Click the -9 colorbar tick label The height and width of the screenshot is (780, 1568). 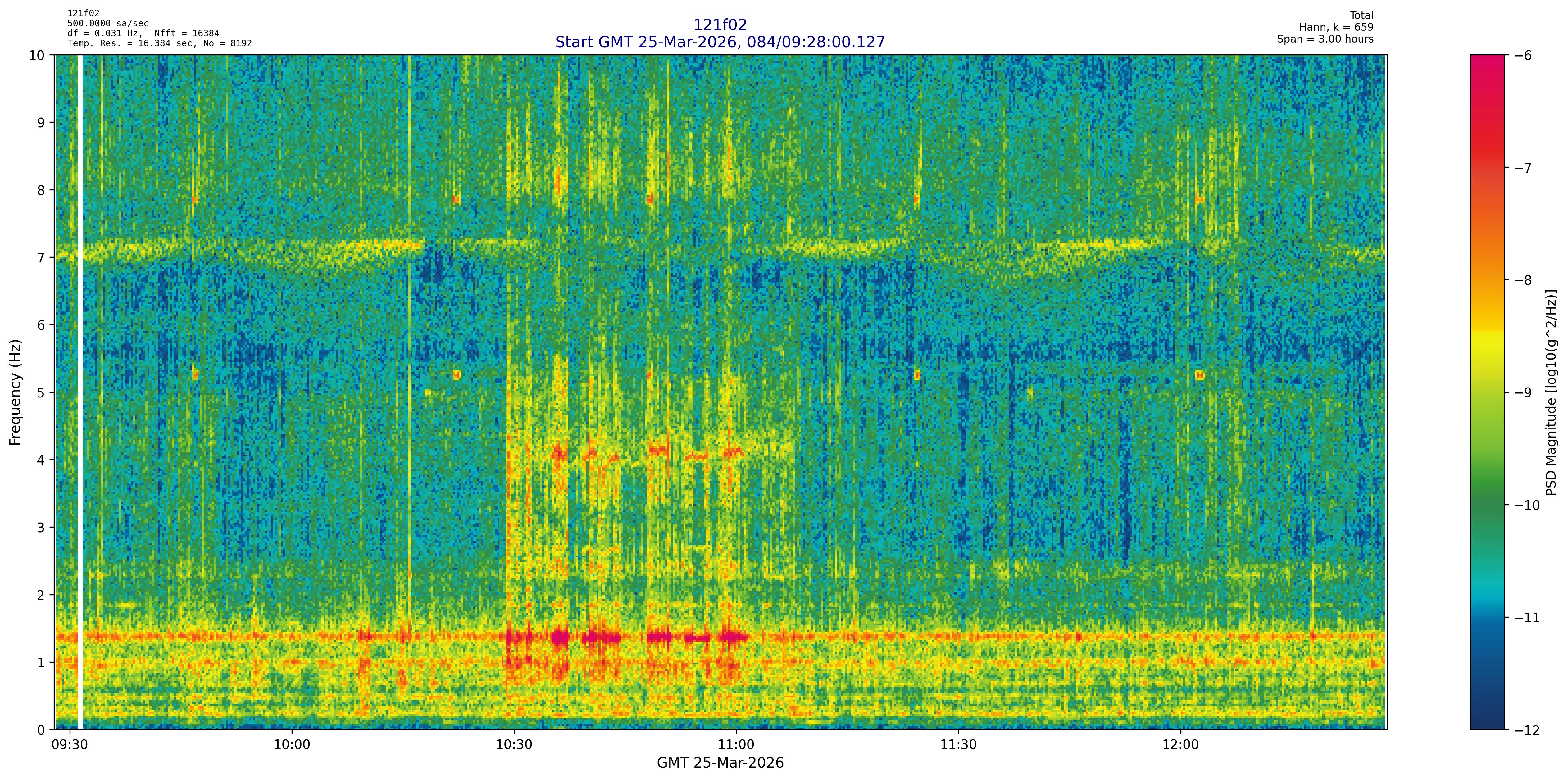(x=1522, y=392)
